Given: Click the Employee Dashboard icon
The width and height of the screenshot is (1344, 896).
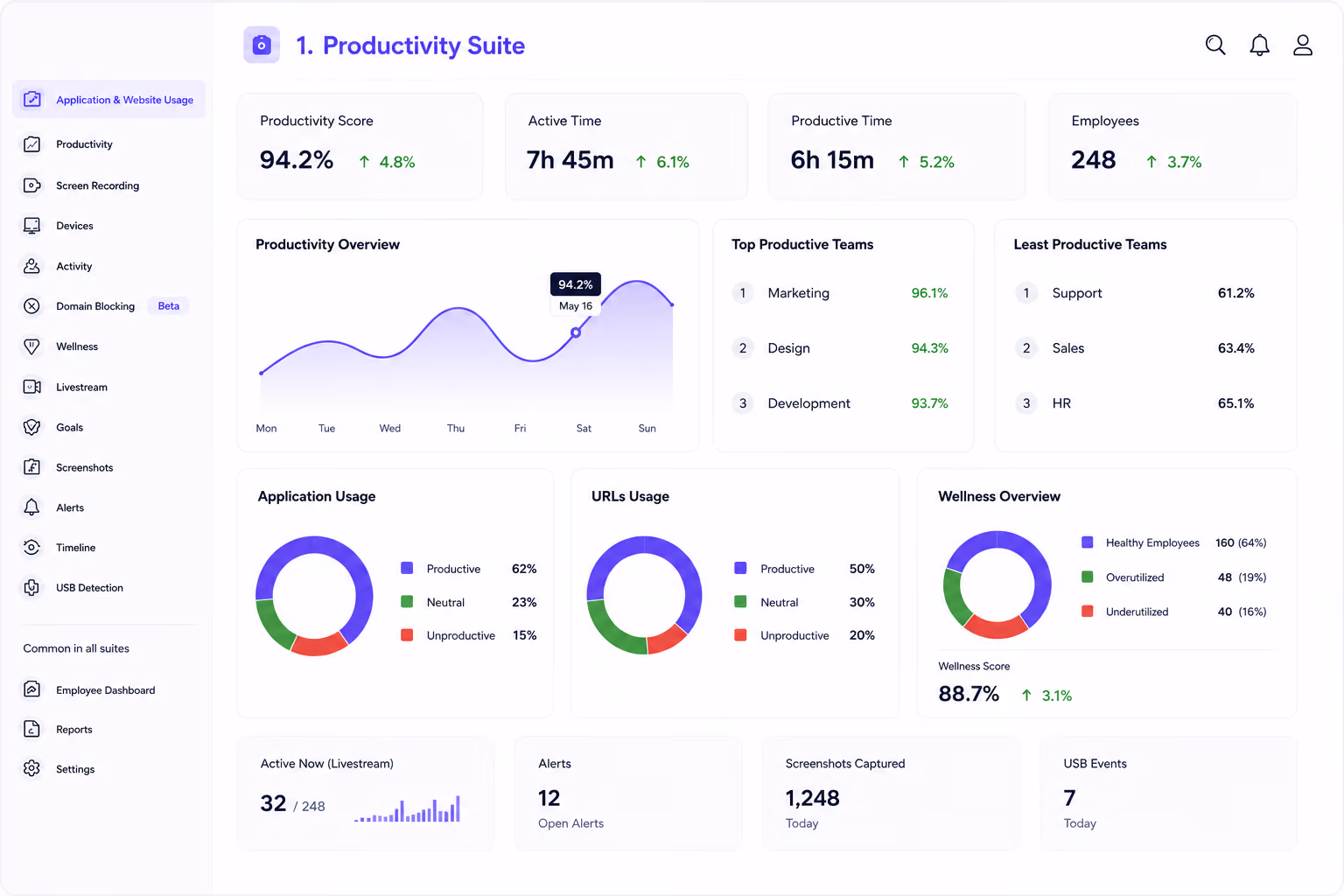Looking at the screenshot, I should 32,689.
